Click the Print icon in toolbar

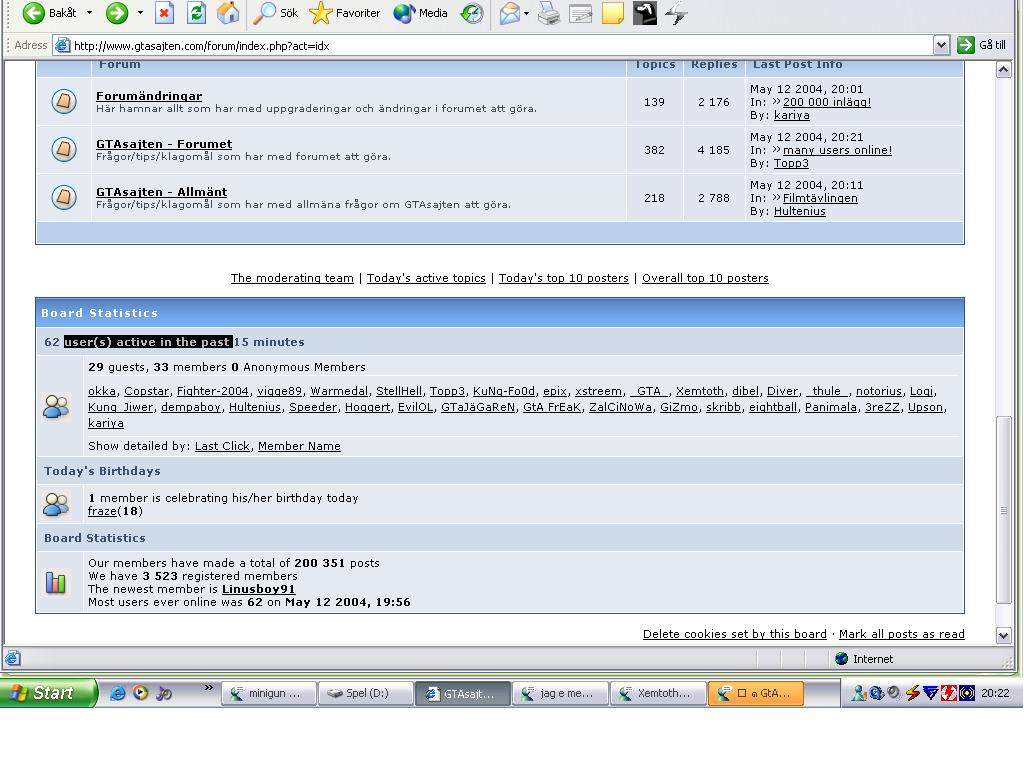(x=549, y=13)
